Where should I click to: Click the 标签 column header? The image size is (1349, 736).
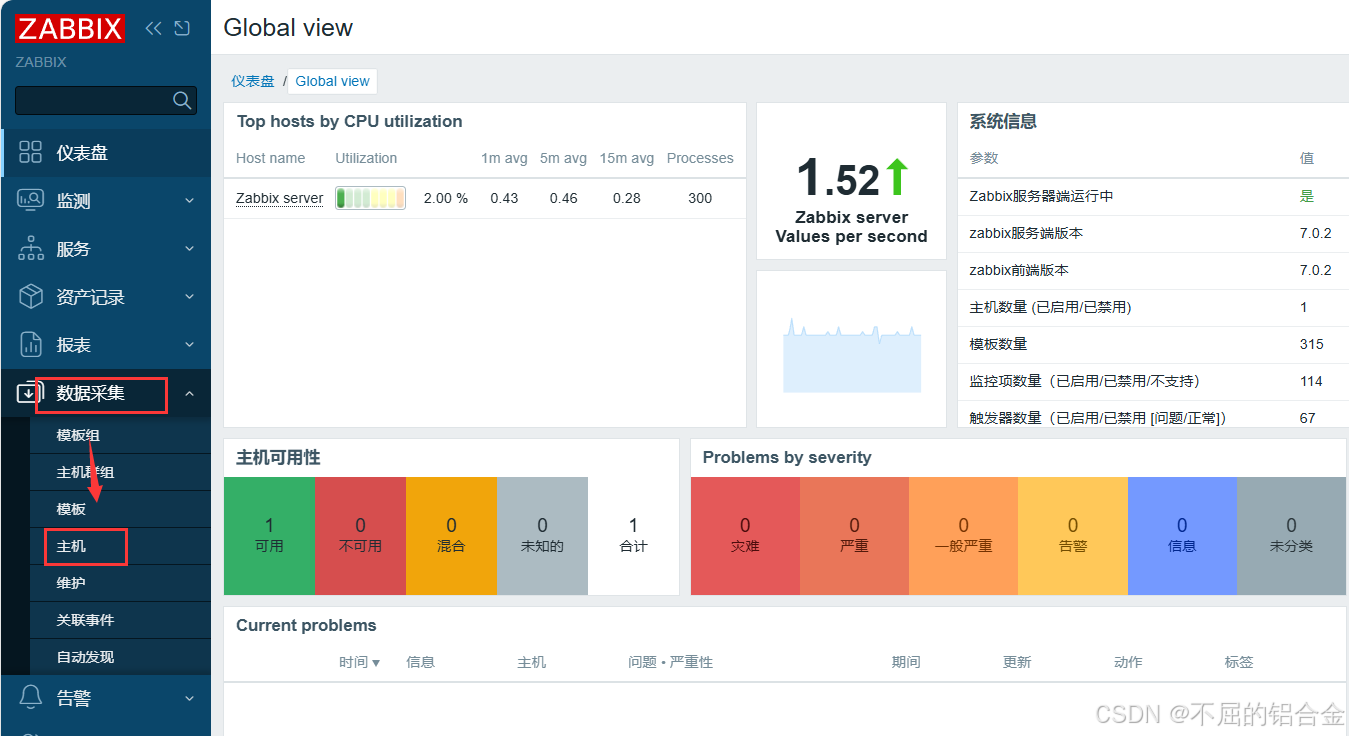(1239, 662)
